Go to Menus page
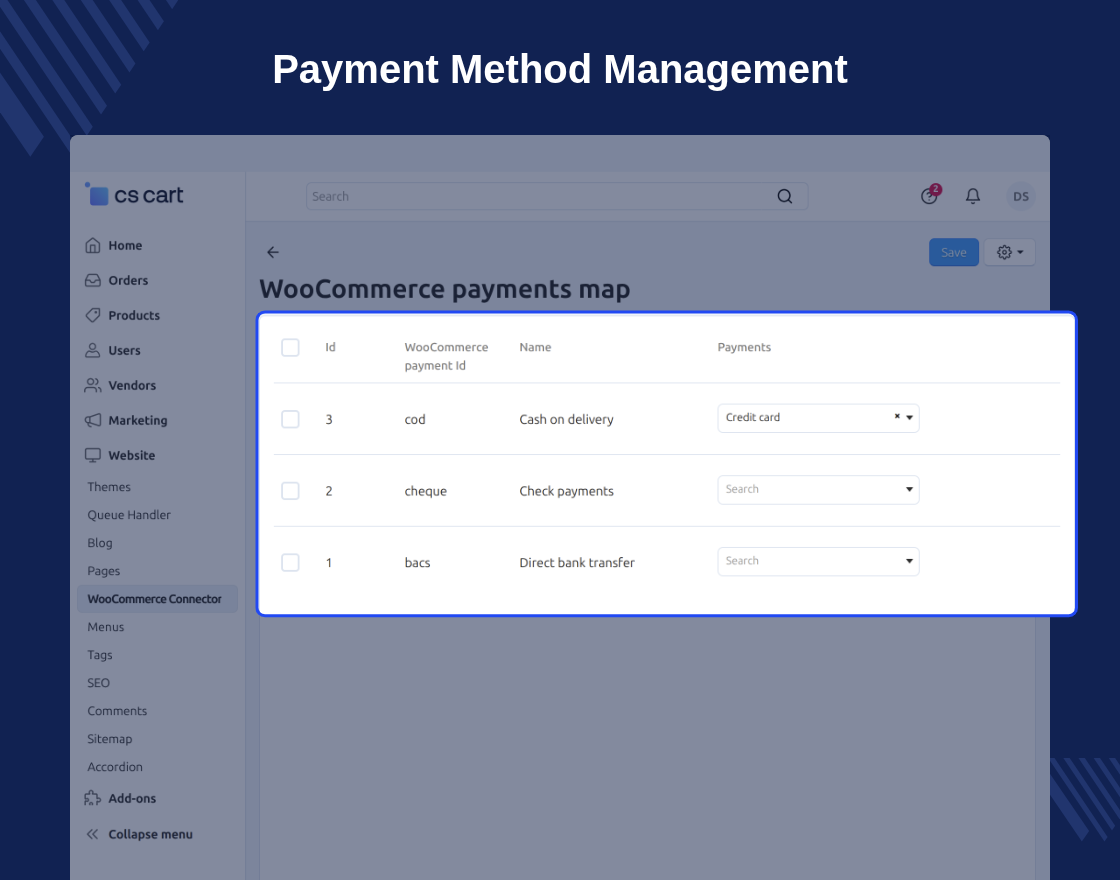1120x880 pixels. coord(106,626)
